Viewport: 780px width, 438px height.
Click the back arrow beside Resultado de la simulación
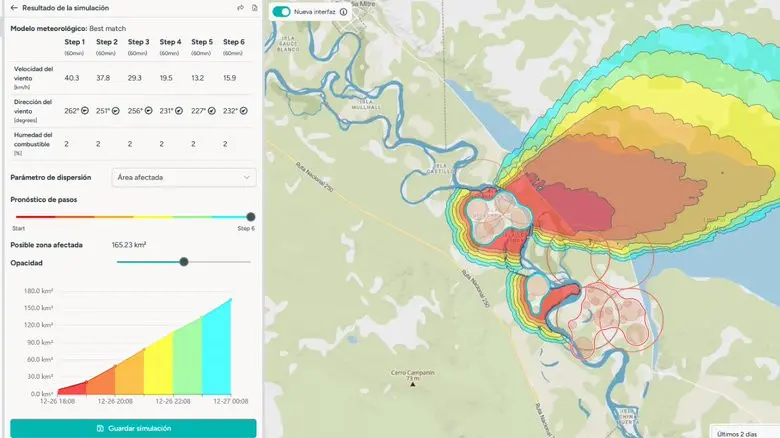(x=14, y=8)
